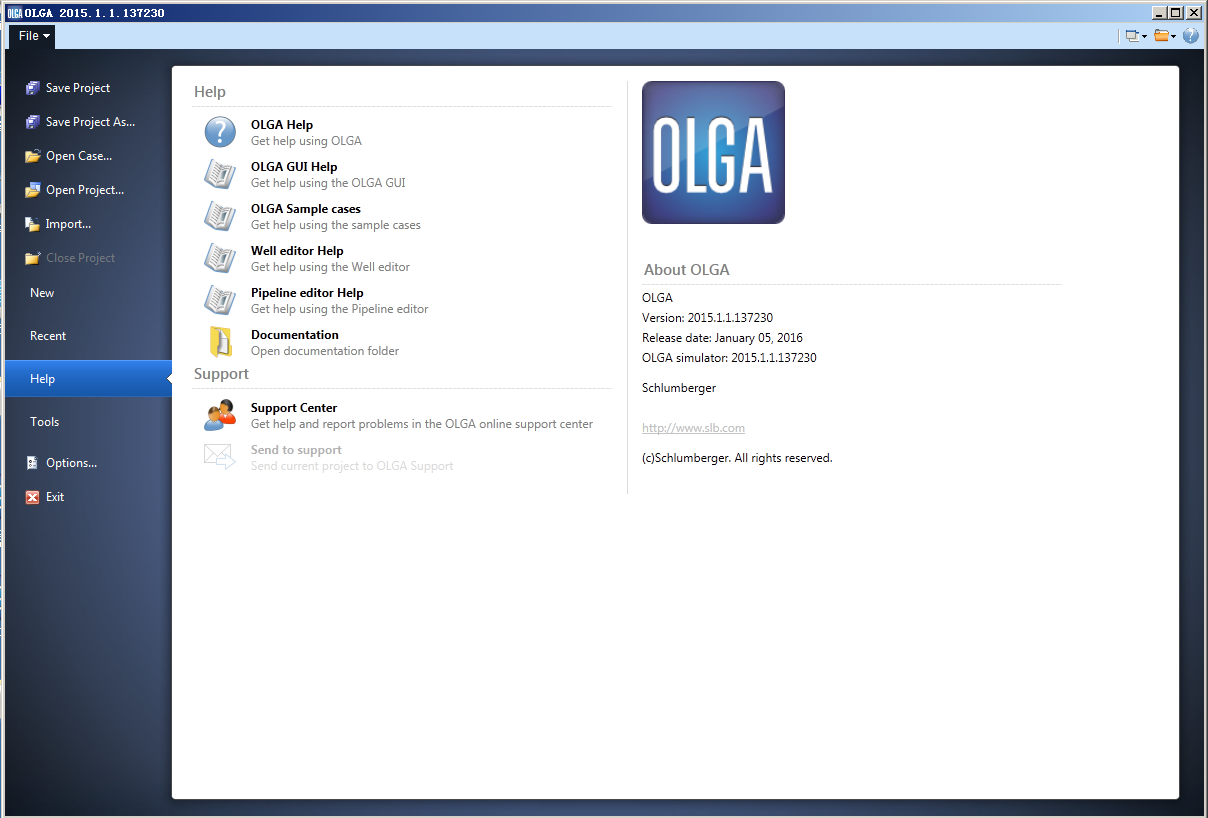Click the red Exit icon entry
Viewport: 1208px width, 818px height.
tap(33, 497)
